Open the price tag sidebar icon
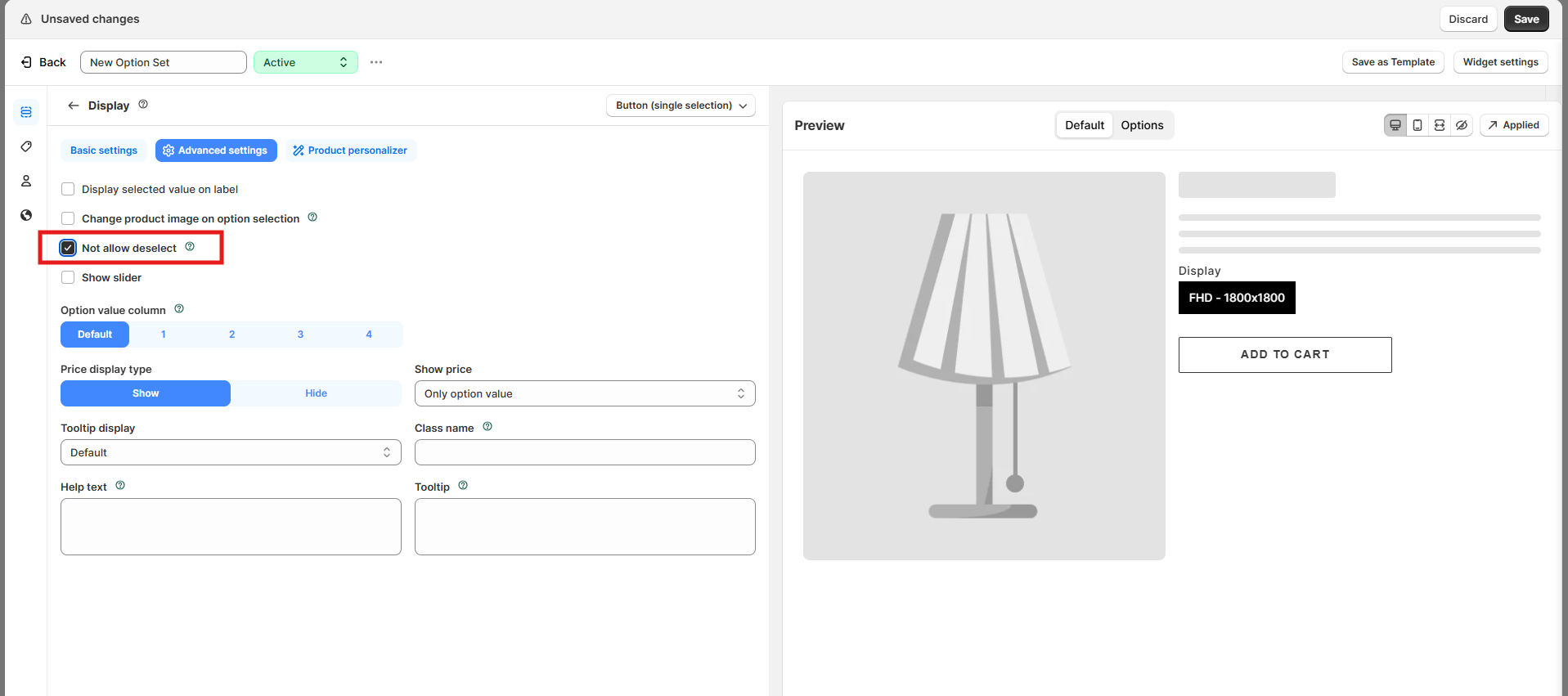1568x696 pixels. point(26,146)
